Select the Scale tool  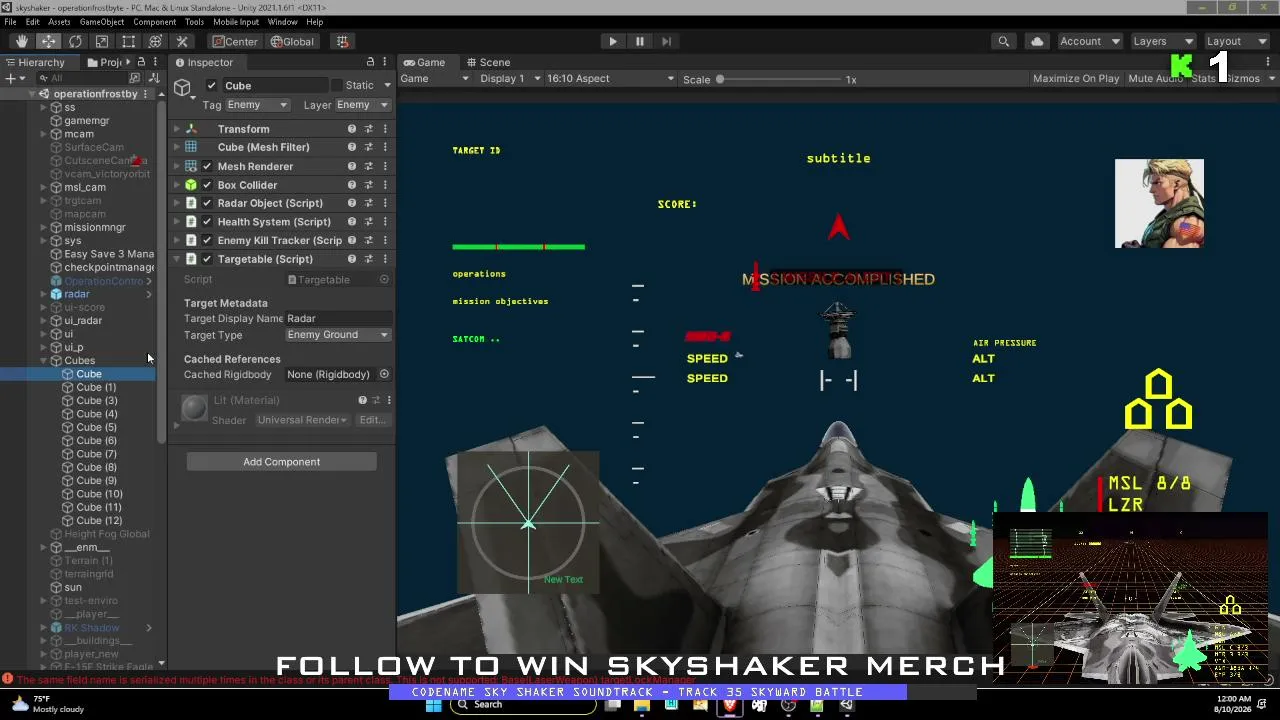click(102, 41)
